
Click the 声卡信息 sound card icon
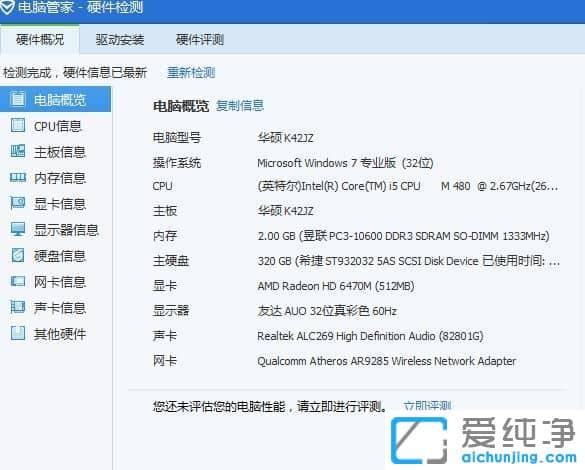click(18, 307)
